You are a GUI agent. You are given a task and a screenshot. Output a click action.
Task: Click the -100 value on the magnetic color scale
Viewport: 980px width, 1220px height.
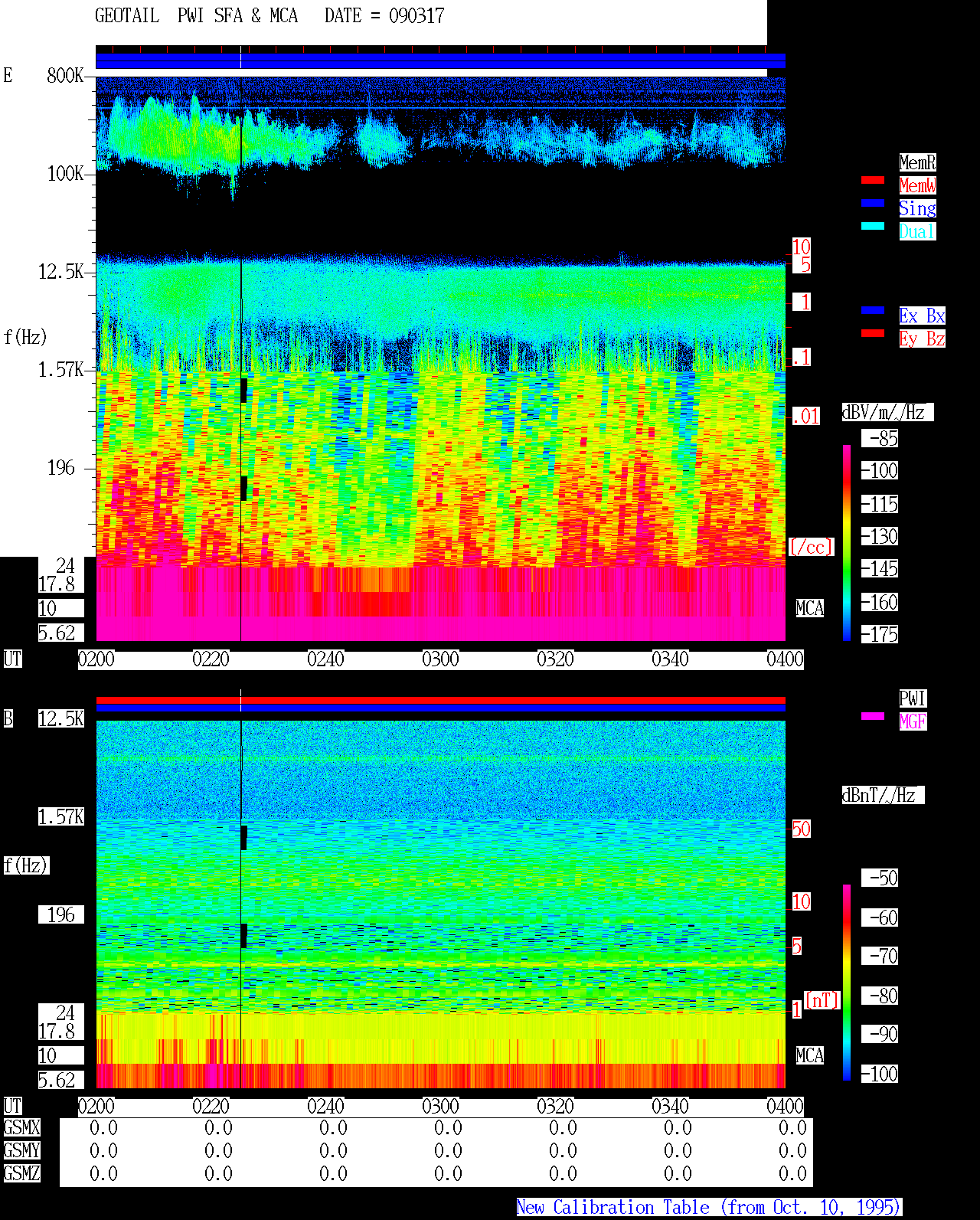tap(880, 1074)
